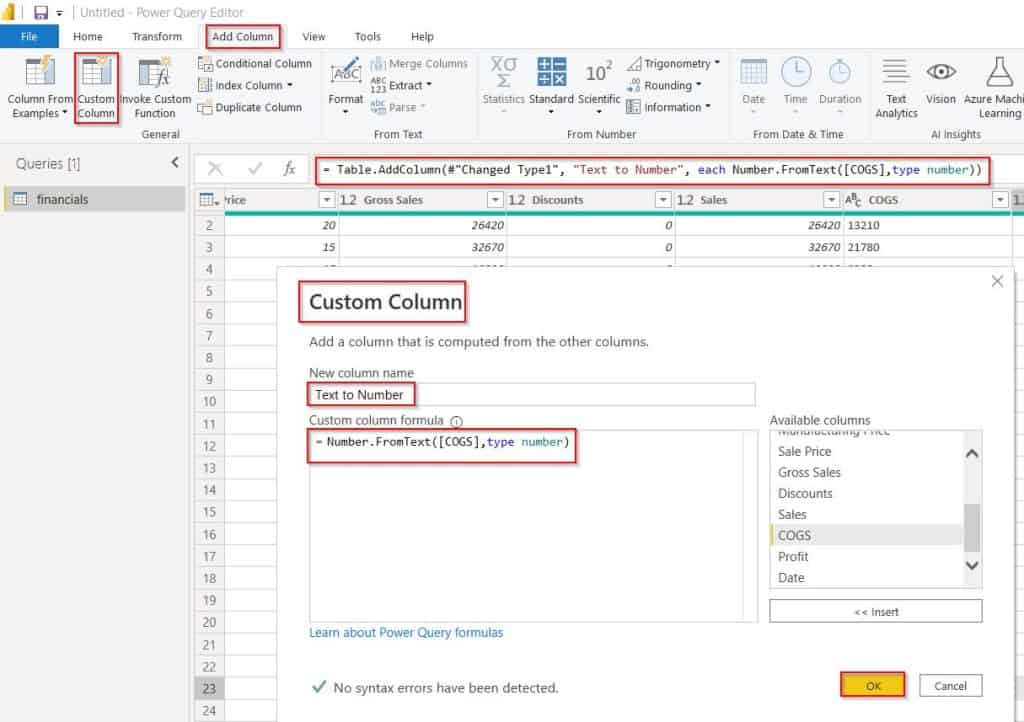
Task: Open Standard number operations
Action: [x=551, y=85]
